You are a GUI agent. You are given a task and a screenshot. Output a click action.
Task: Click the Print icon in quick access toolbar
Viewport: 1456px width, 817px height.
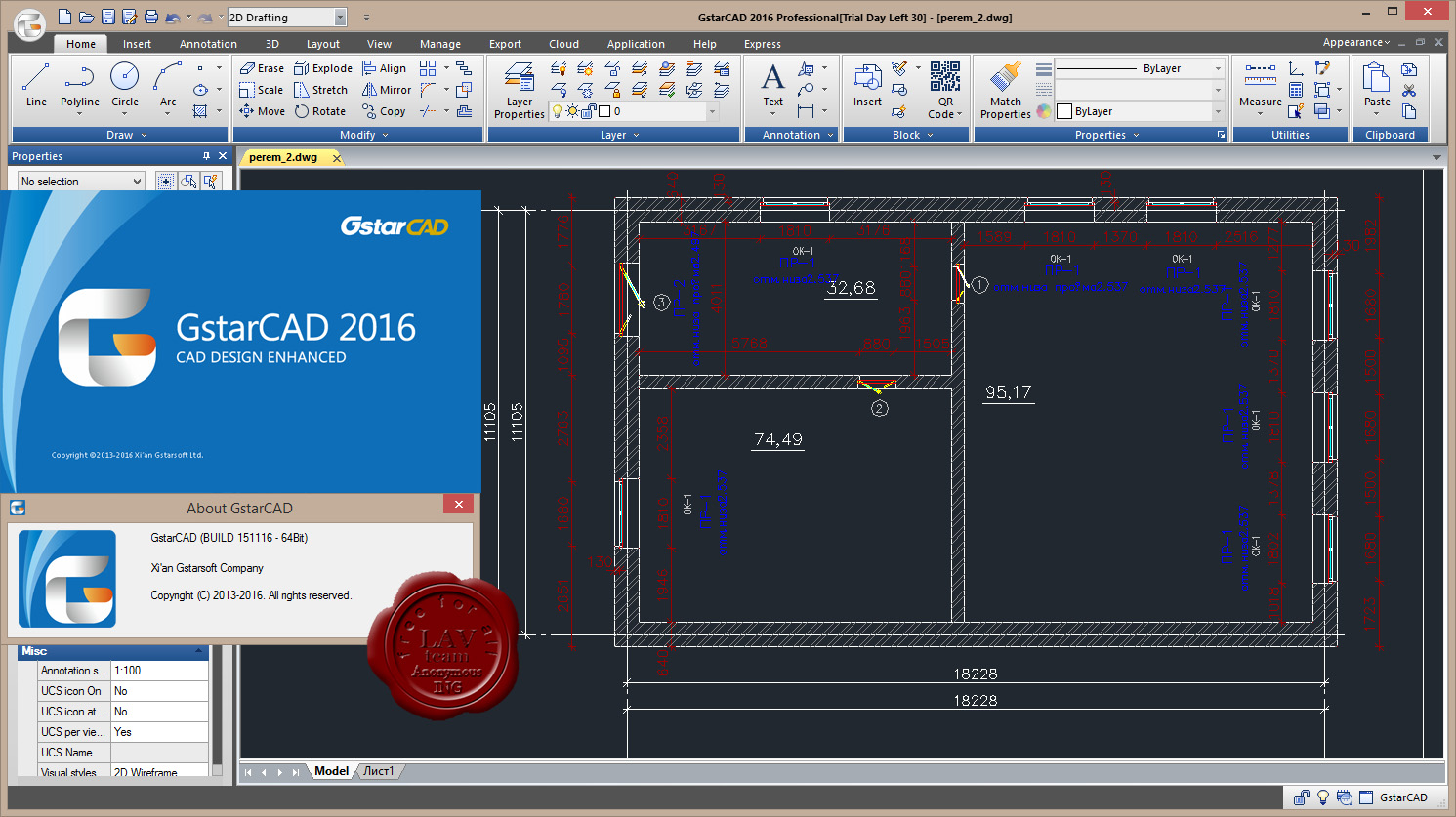point(150,17)
